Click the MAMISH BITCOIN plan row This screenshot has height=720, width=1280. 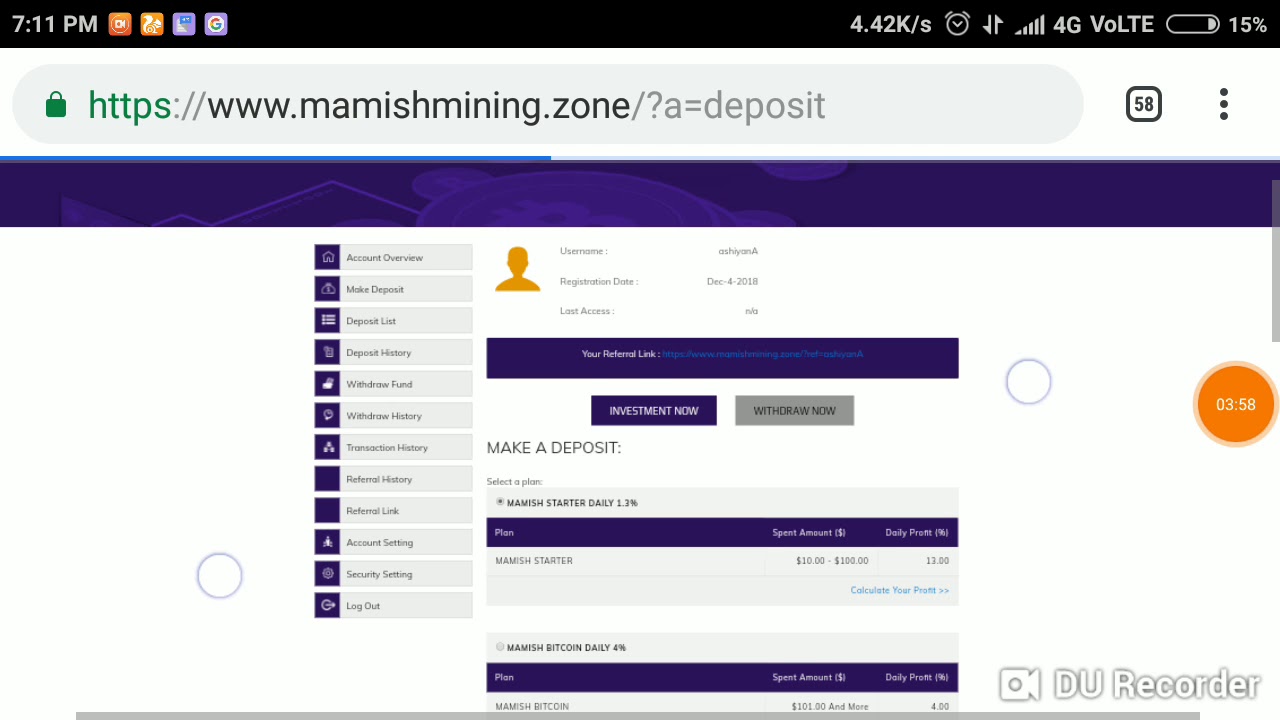(x=722, y=706)
